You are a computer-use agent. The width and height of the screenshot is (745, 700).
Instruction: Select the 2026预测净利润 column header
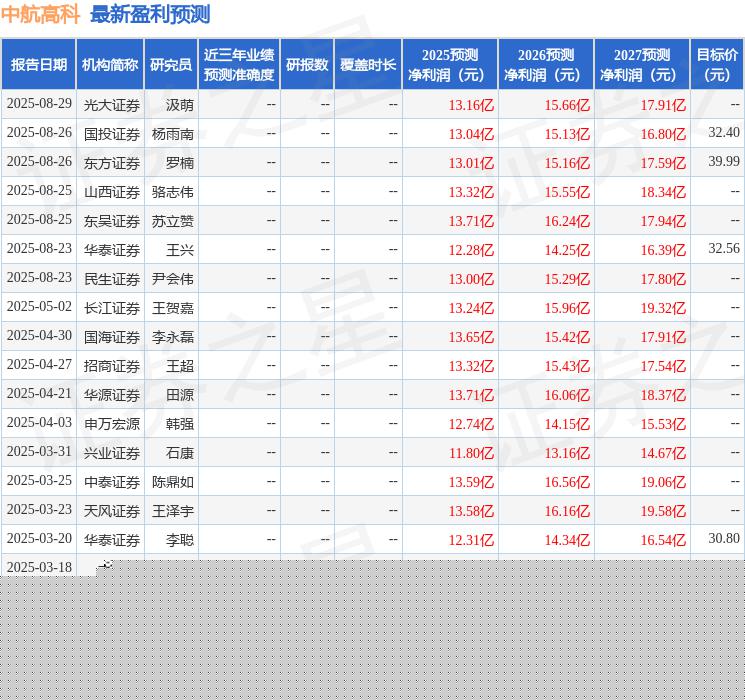[546, 65]
